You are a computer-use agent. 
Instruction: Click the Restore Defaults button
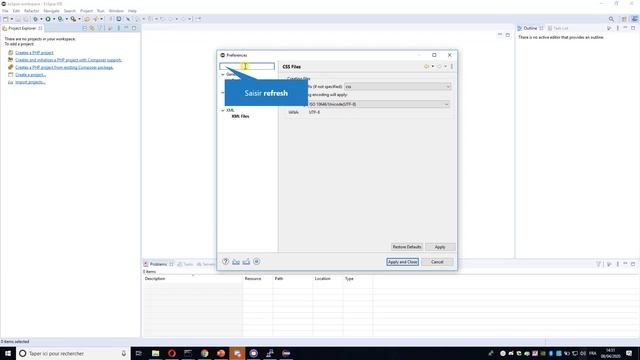(407, 247)
